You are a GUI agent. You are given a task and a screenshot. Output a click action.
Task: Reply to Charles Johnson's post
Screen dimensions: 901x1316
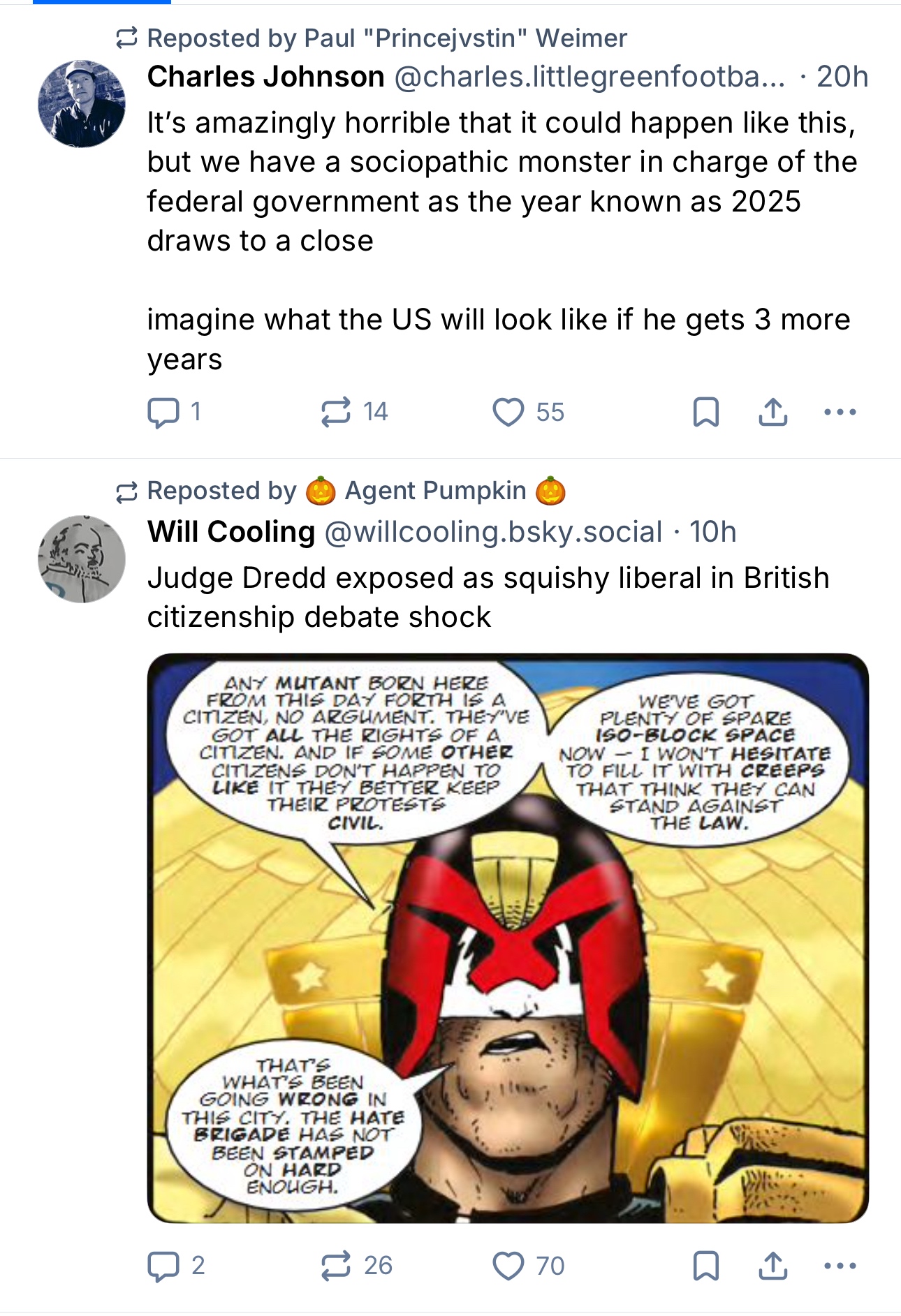click(x=163, y=412)
